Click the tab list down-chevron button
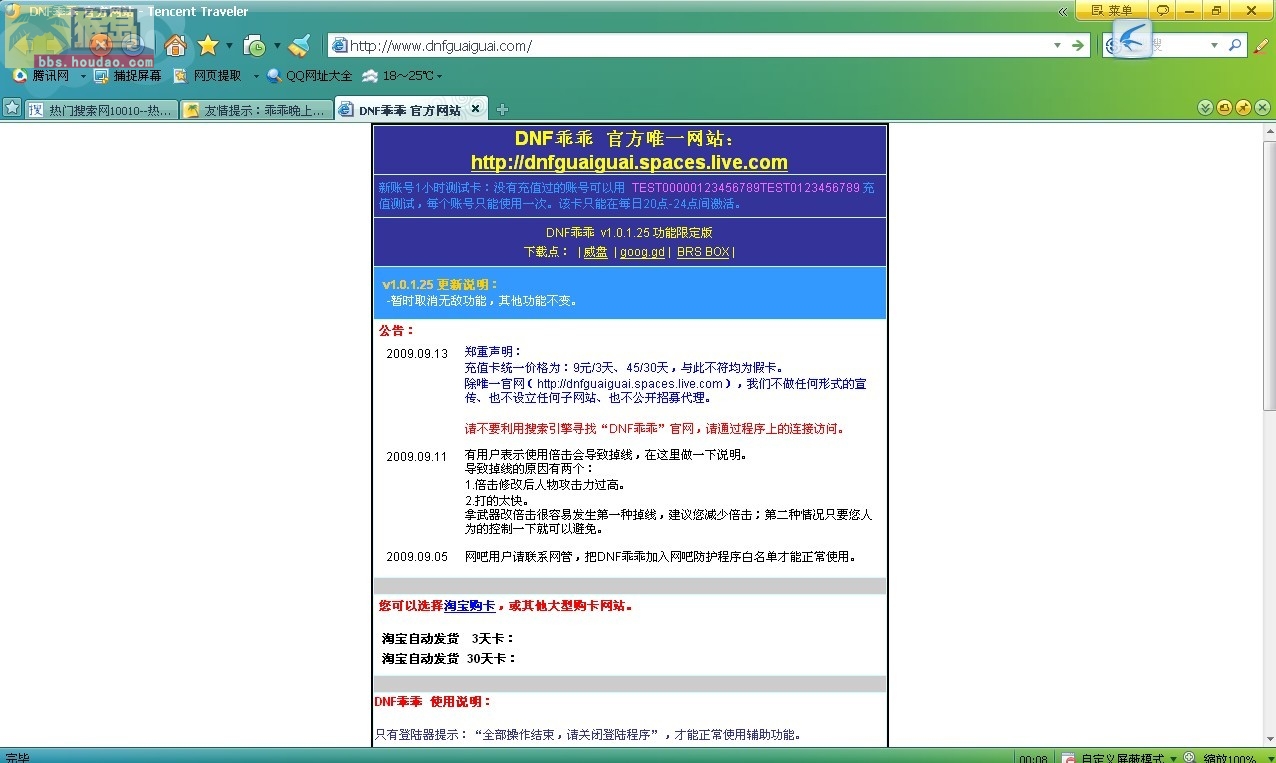This screenshot has width=1276, height=763. click(x=1205, y=108)
